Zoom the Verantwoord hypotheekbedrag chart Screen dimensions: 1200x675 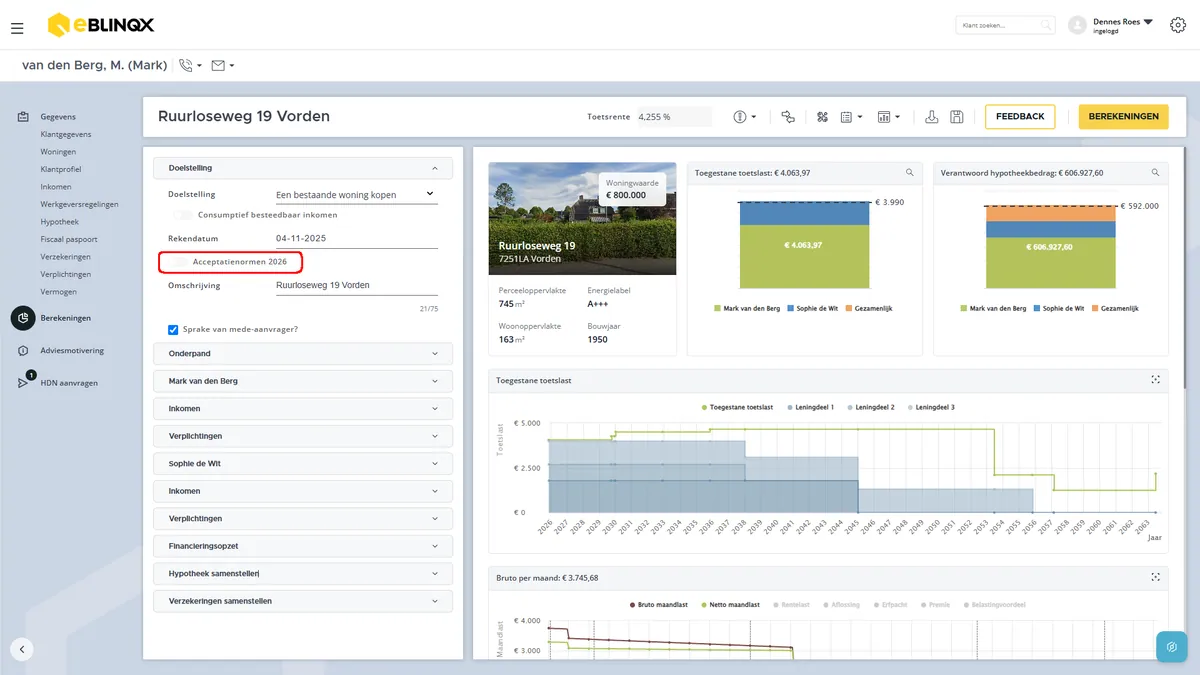1155,173
